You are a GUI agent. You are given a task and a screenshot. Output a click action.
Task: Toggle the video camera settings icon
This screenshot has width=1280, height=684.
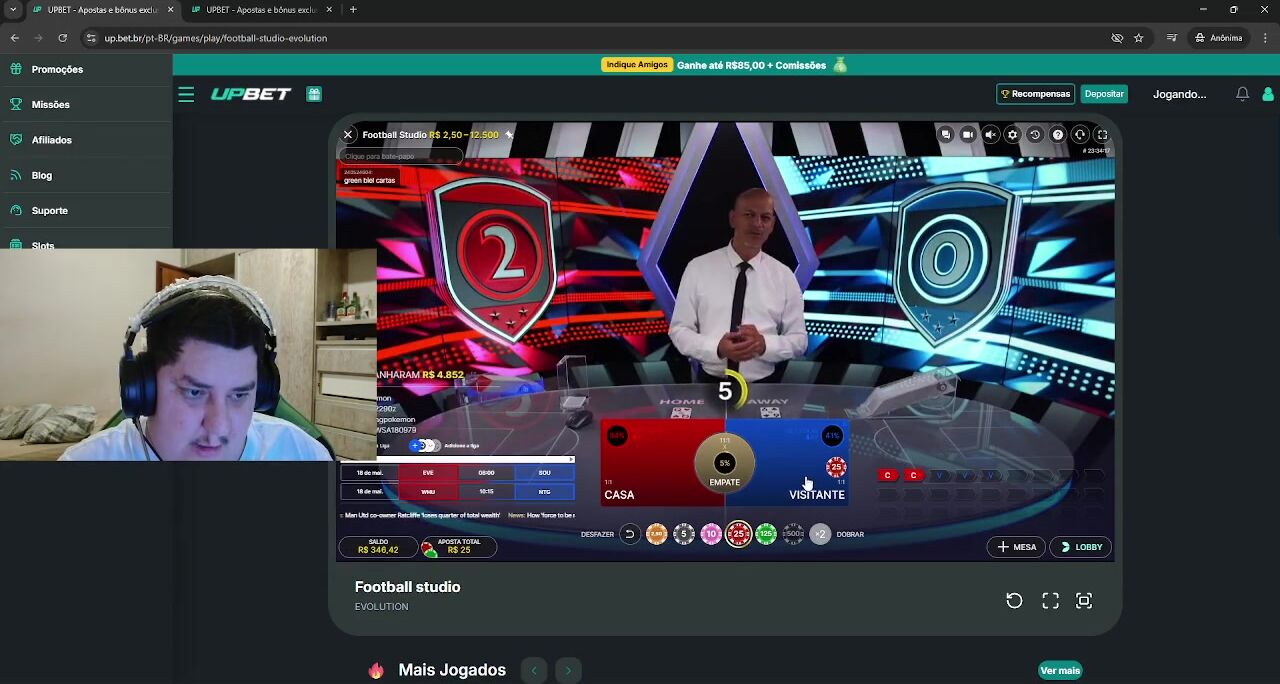pos(967,134)
